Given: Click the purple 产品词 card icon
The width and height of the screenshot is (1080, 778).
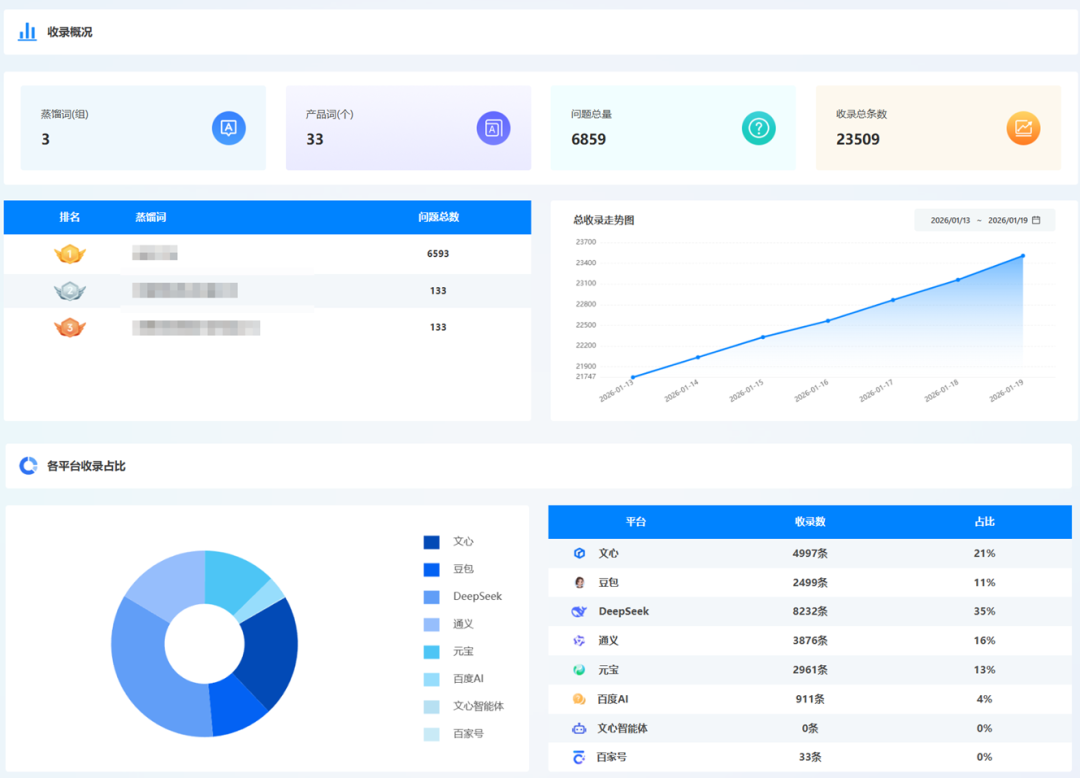Looking at the screenshot, I should click(x=493, y=128).
